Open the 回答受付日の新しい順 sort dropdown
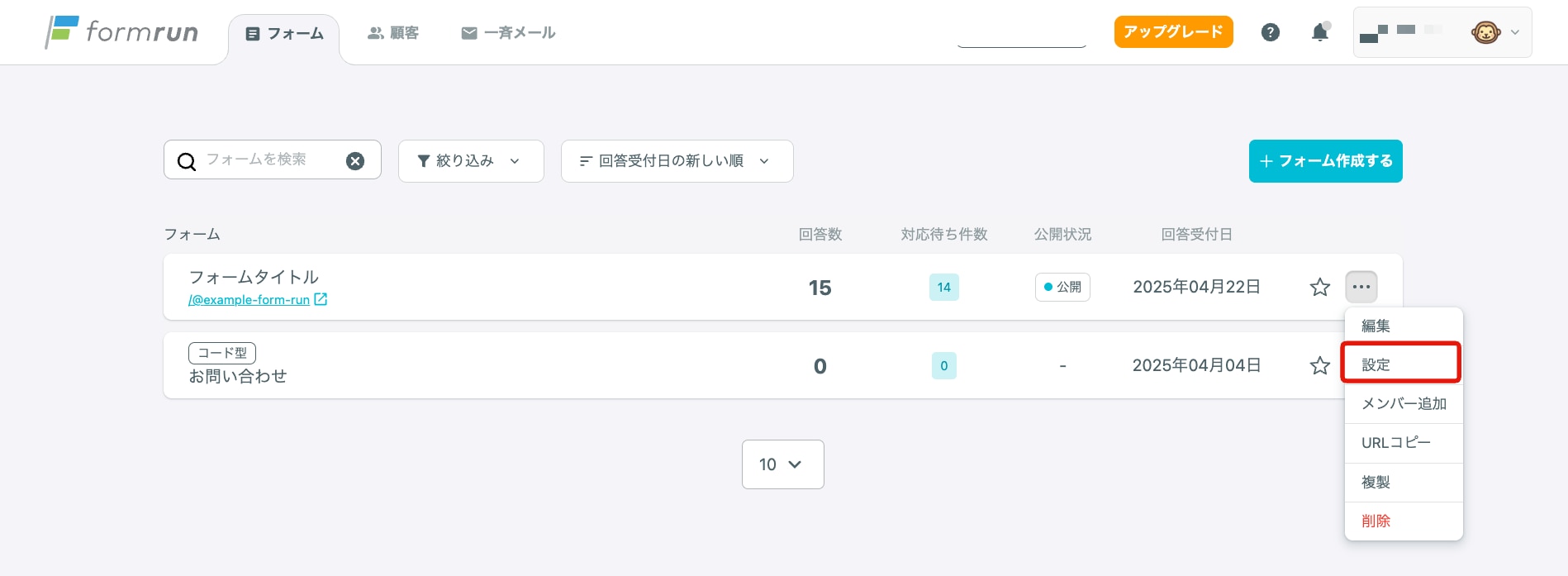 point(677,161)
